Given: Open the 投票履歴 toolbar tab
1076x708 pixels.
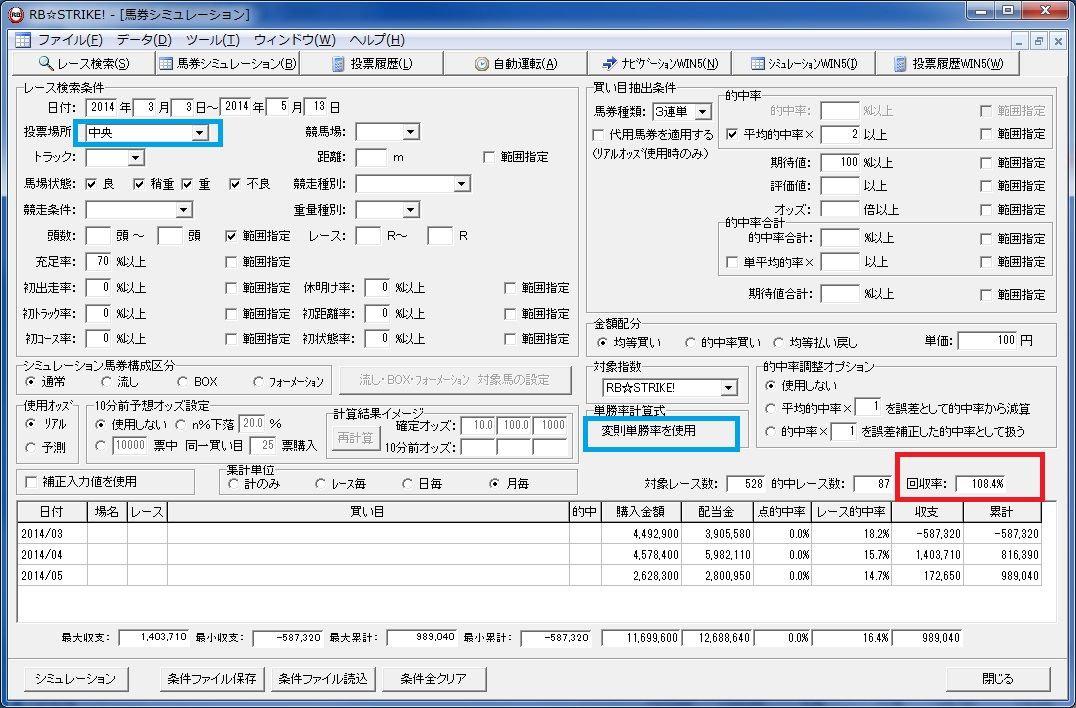Looking at the screenshot, I should click(x=372, y=64).
